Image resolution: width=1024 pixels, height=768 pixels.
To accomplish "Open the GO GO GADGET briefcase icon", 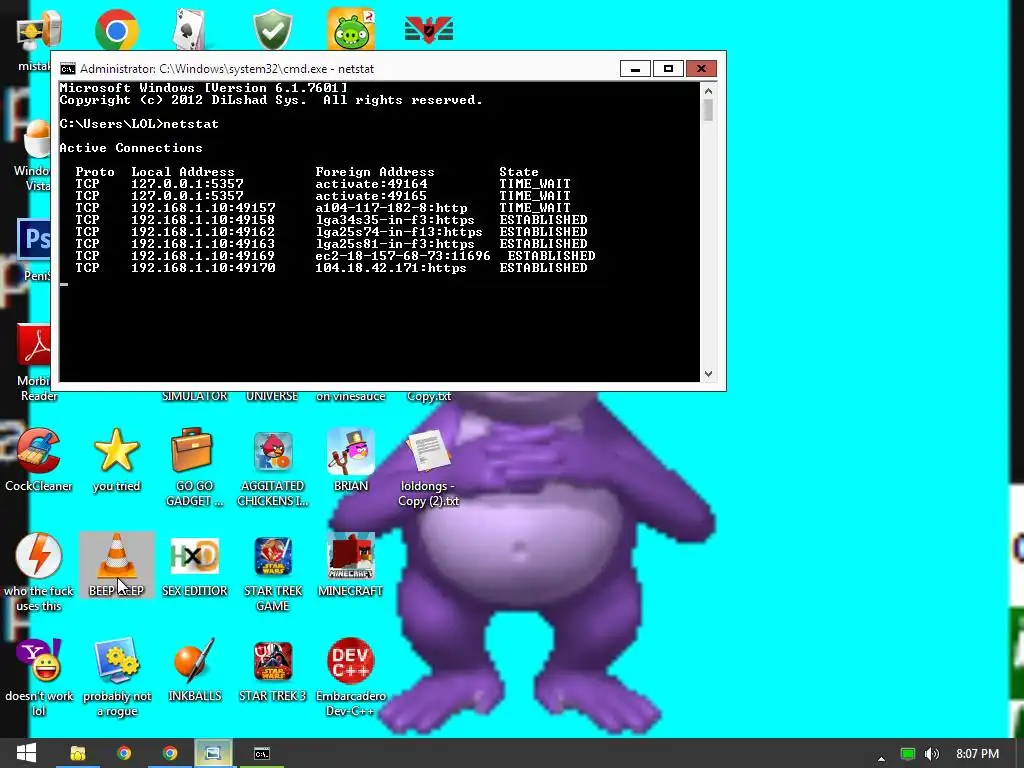I will (x=194, y=466).
